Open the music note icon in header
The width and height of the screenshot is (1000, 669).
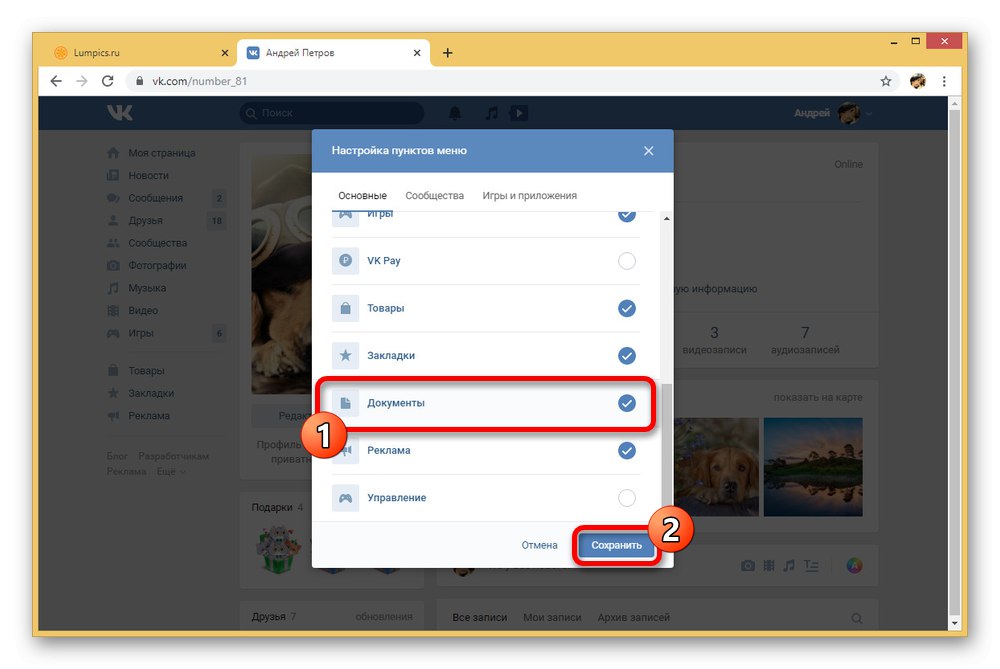[x=491, y=113]
